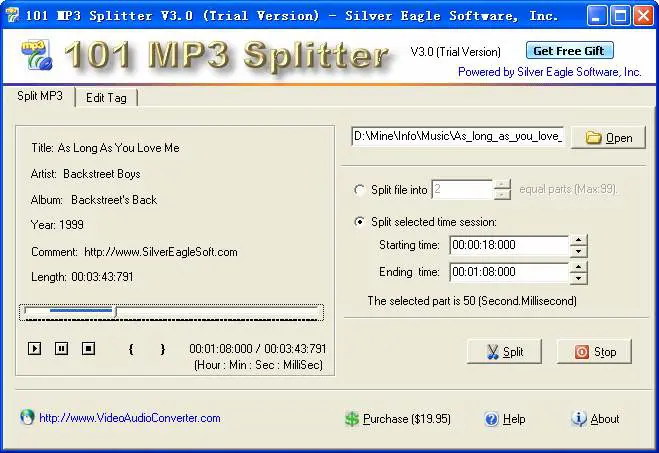The width and height of the screenshot is (659, 453).
Task: Decrease the Ending time value
Action: (x=578, y=278)
